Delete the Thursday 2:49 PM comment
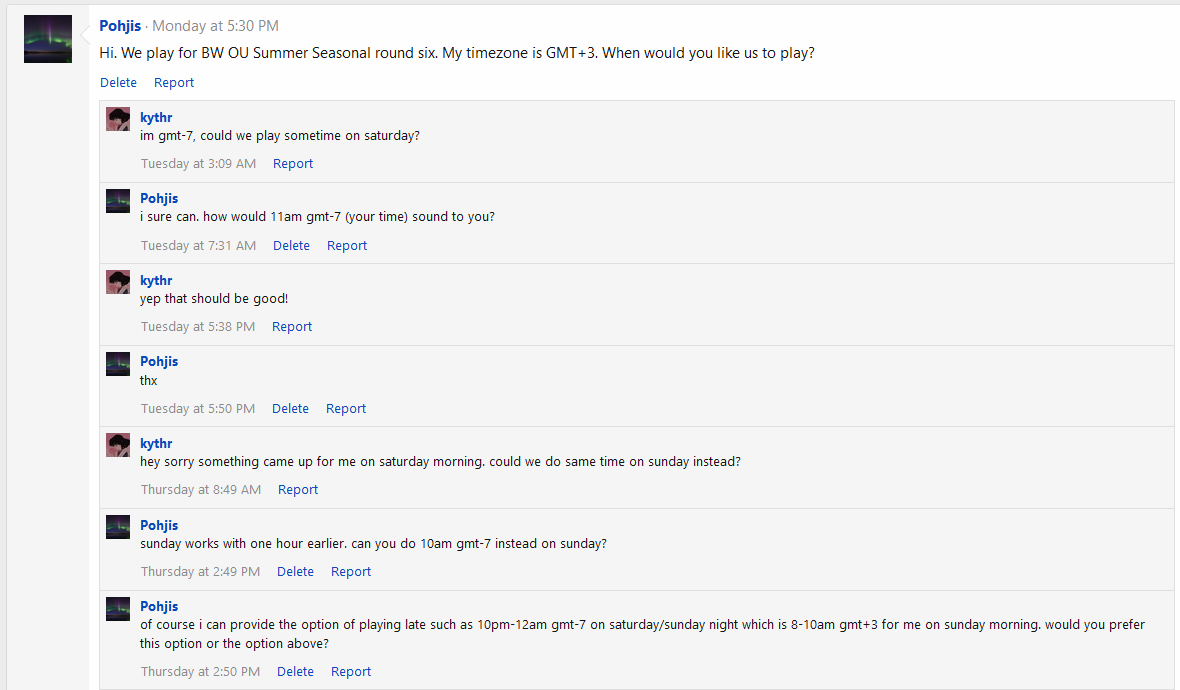 [295, 572]
